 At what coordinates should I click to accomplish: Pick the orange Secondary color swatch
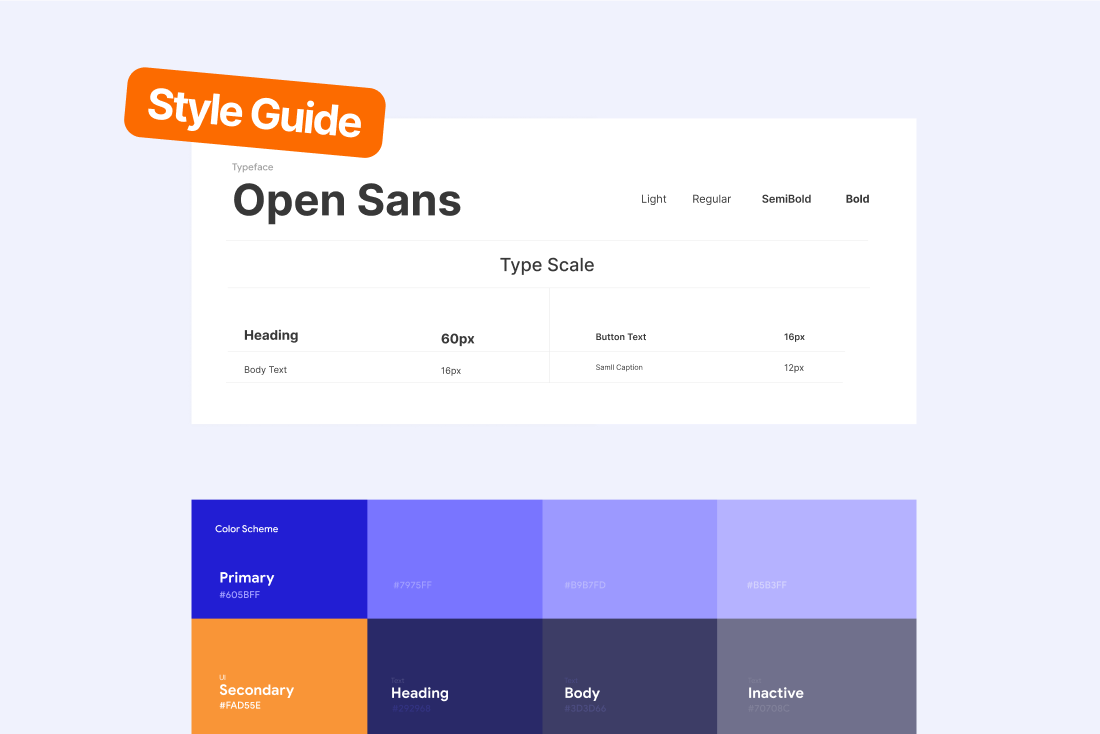(279, 676)
